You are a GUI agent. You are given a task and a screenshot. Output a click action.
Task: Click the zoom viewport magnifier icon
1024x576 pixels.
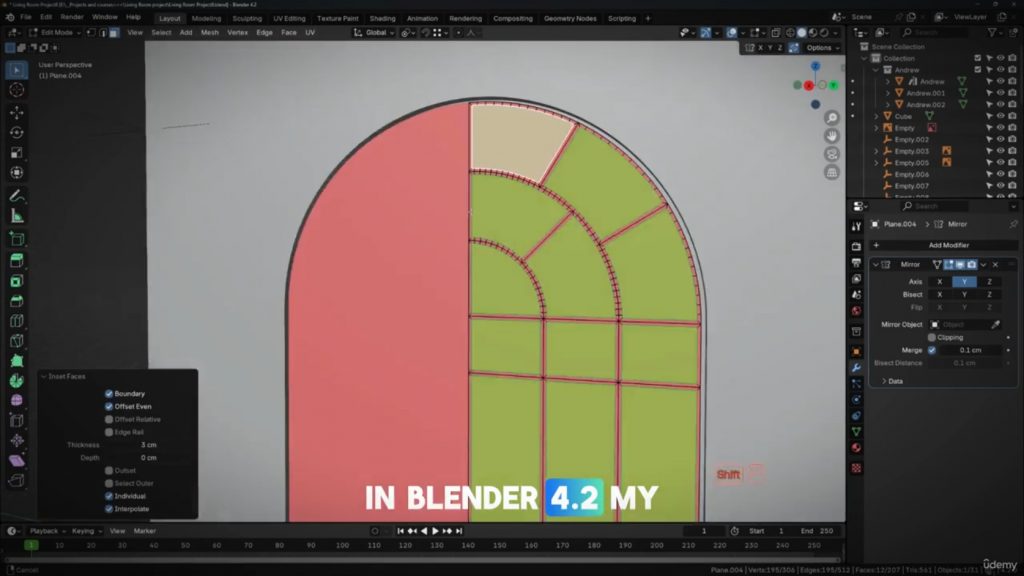pyautogui.click(x=831, y=118)
